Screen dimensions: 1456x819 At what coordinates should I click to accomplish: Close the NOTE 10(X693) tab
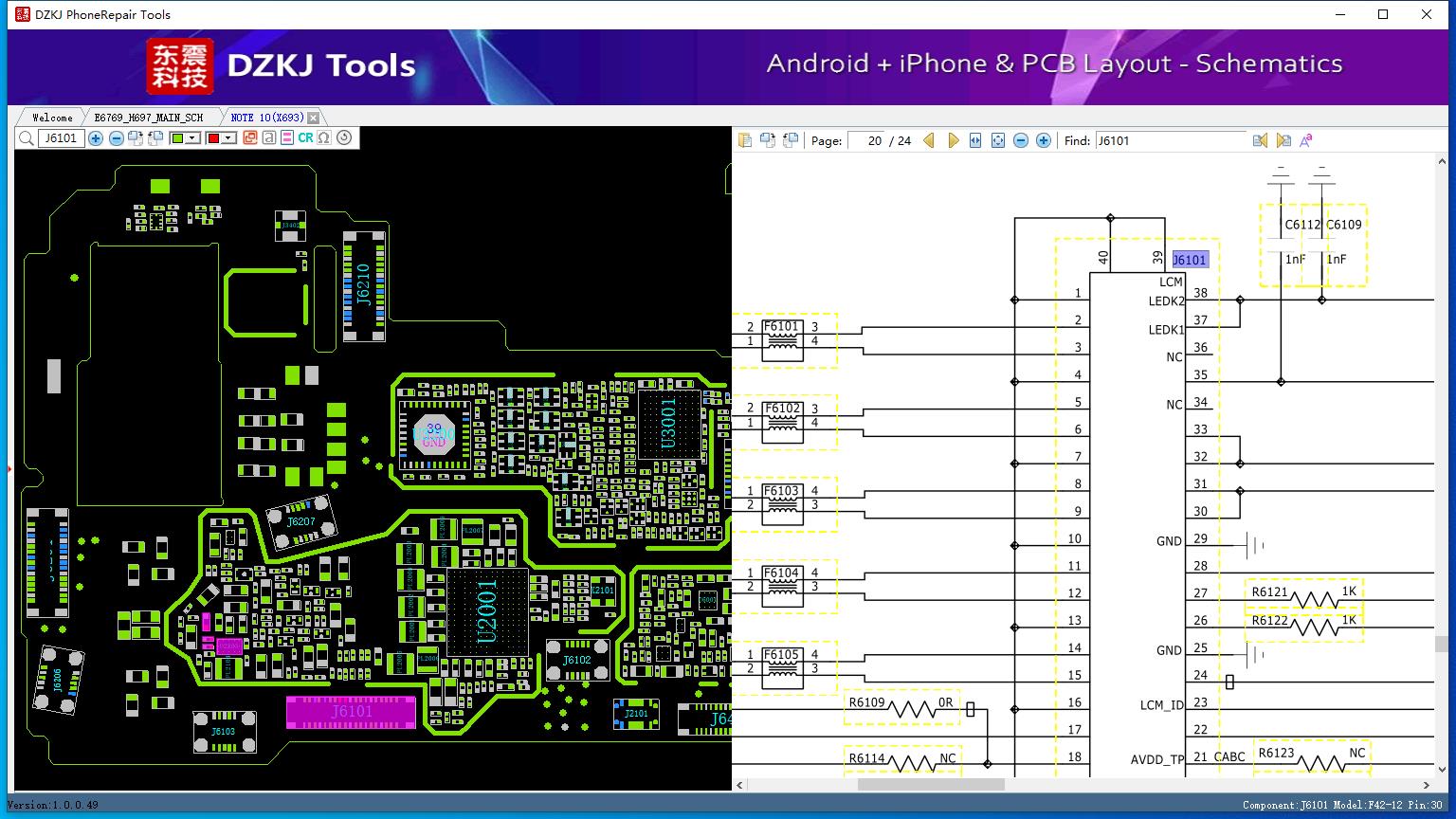point(314,118)
